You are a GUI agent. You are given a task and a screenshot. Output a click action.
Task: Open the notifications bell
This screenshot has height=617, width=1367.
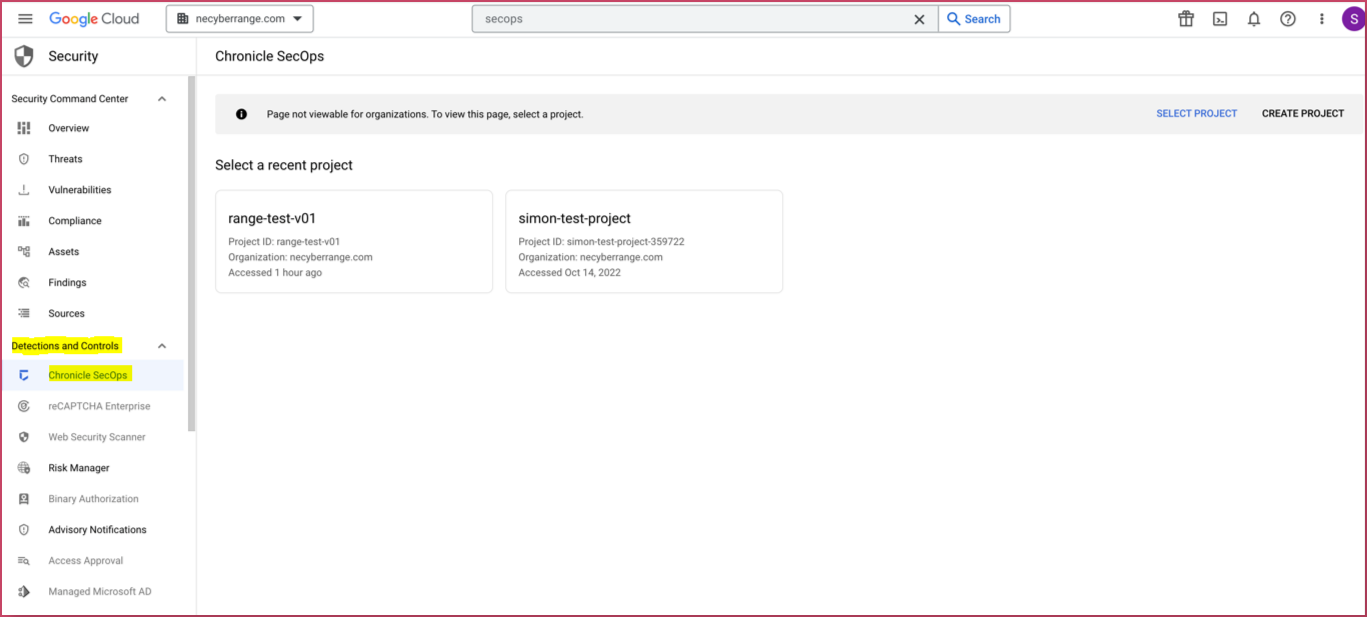point(1254,19)
